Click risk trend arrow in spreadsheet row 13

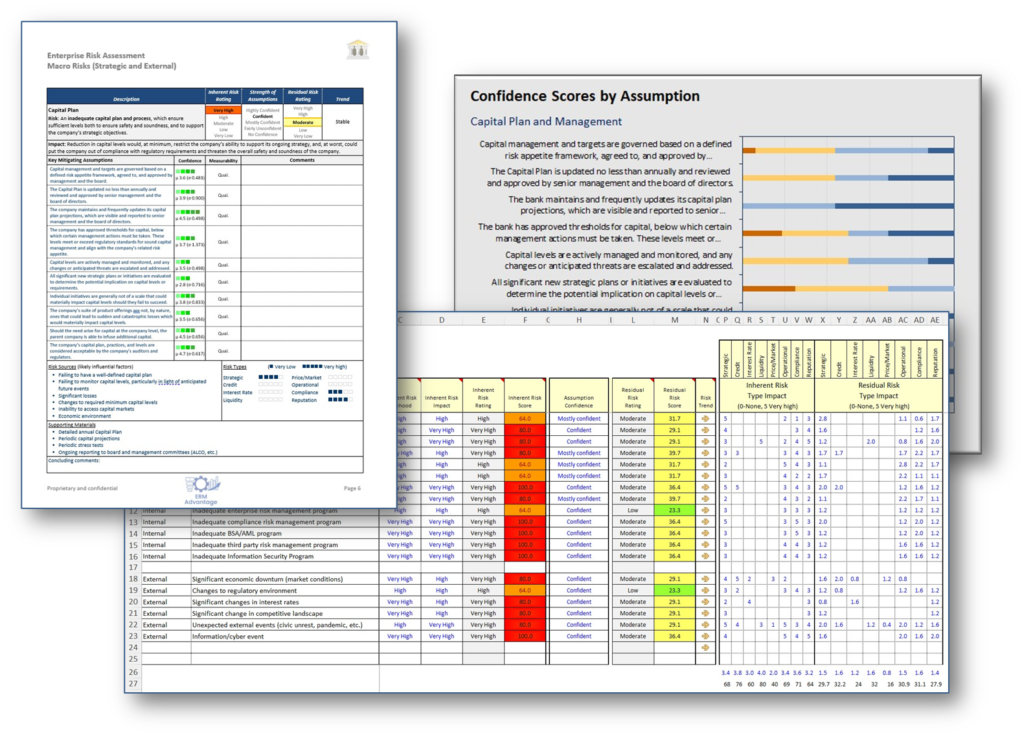pos(704,521)
